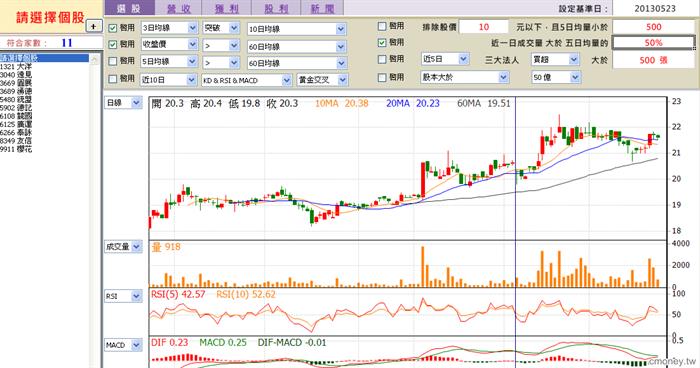
Task: Open the 5日均線 dropdown
Action: (169, 62)
